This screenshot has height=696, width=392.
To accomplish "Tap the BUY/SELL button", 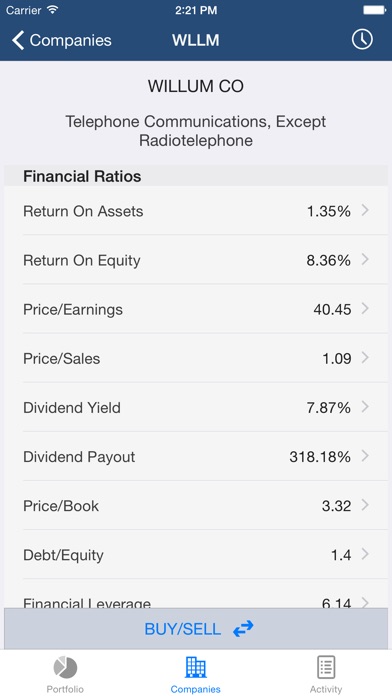I will 196,629.
